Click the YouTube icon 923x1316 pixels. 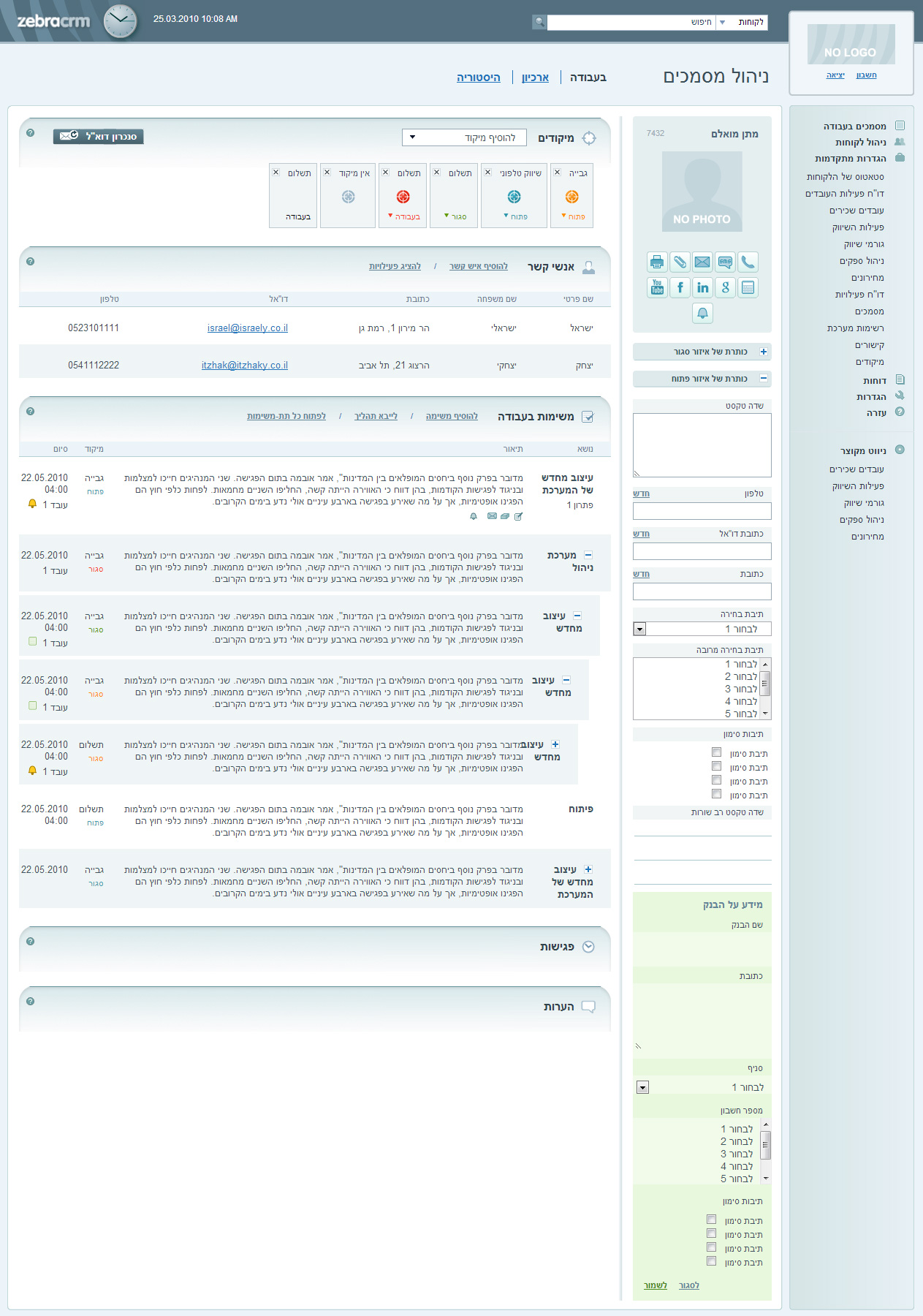point(657,287)
